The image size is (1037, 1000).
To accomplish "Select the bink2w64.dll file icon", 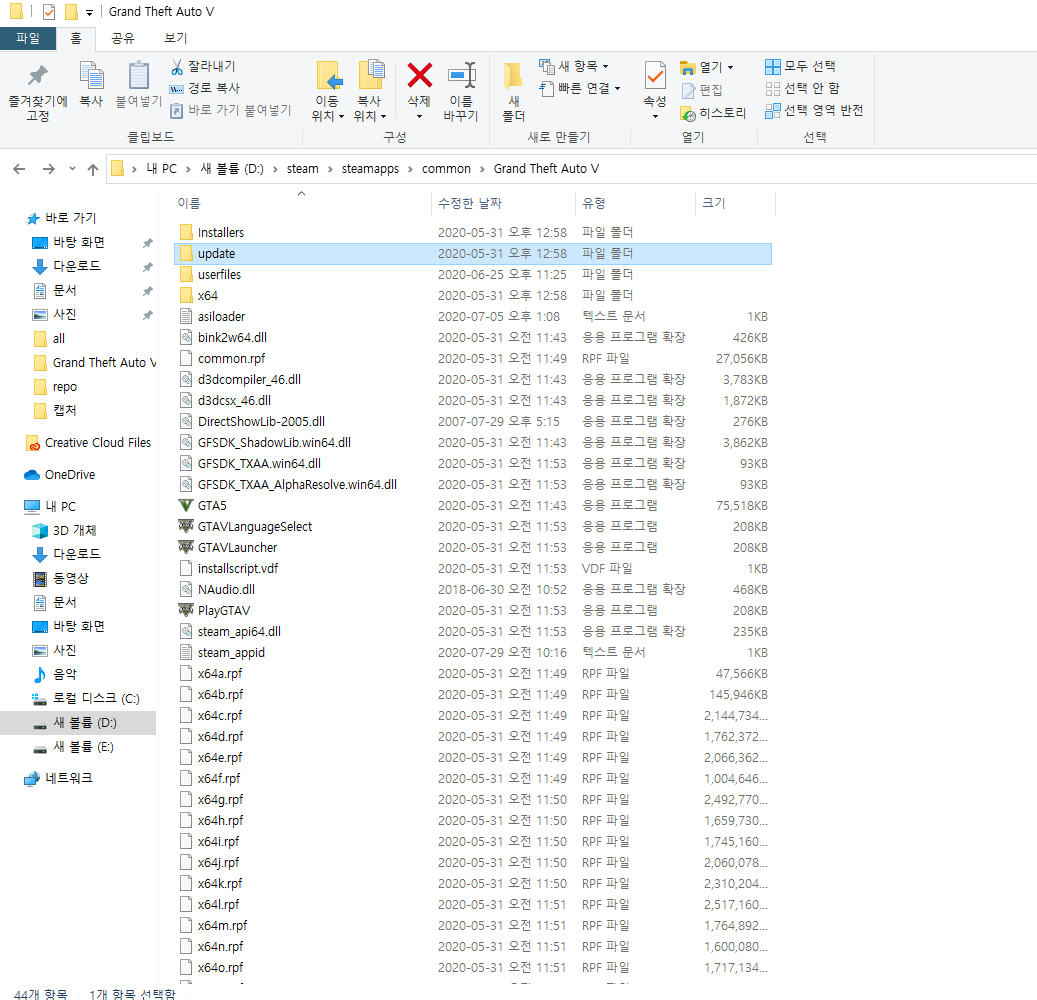I will pyautogui.click(x=187, y=337).
